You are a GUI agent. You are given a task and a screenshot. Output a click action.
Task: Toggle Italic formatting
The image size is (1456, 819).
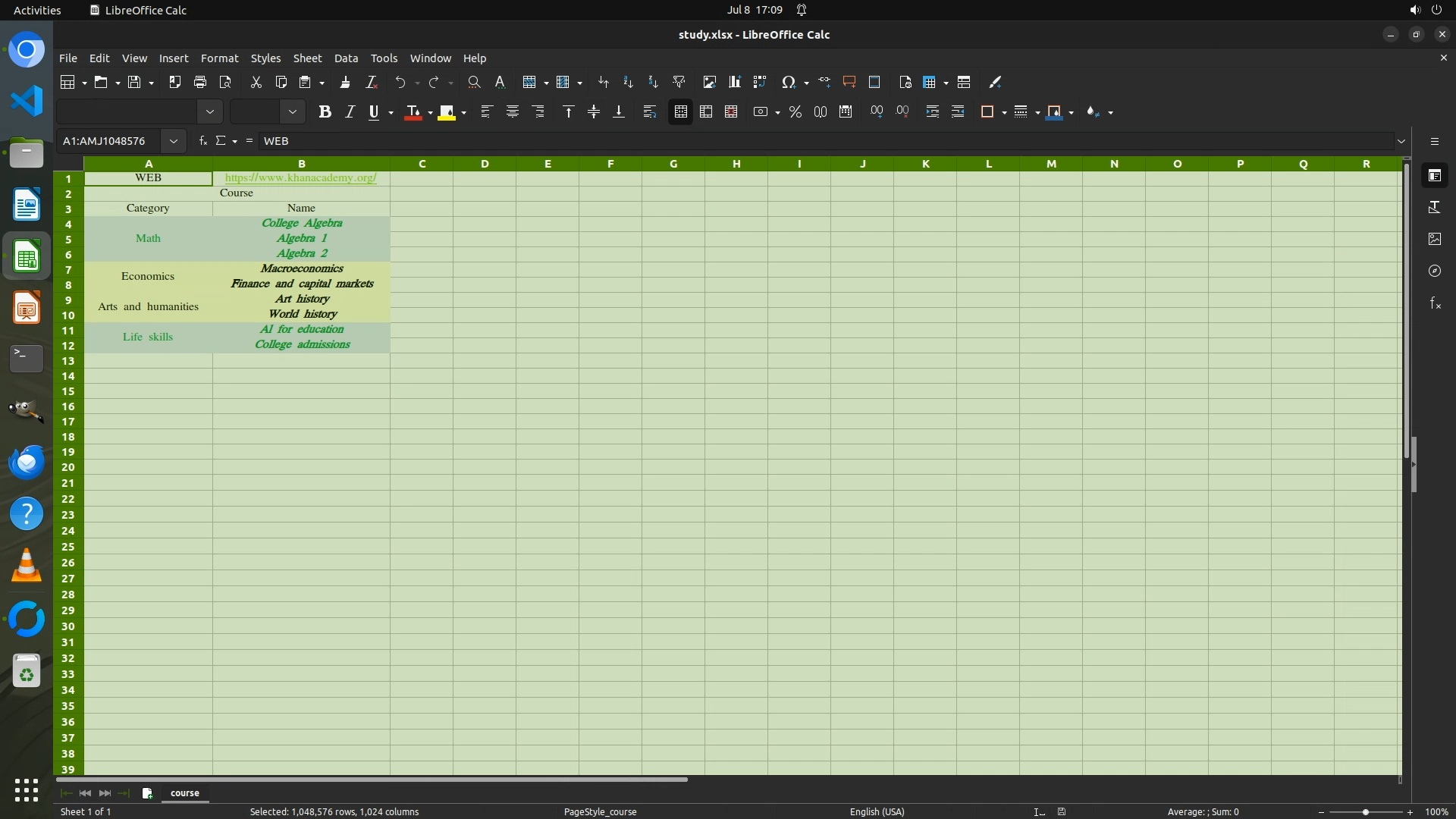350,112
